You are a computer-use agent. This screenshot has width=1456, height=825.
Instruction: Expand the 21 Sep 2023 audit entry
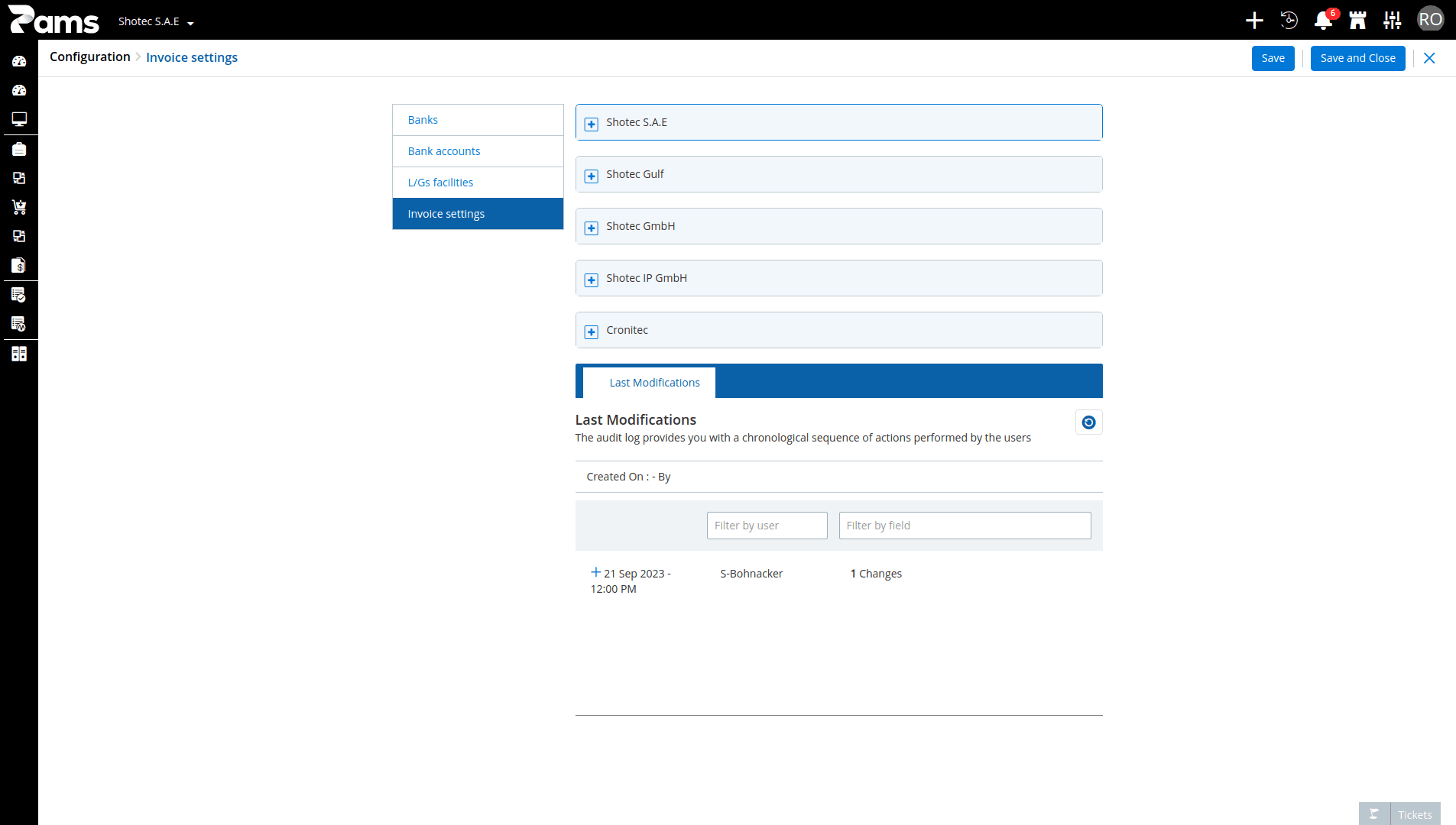coord(595,572)
